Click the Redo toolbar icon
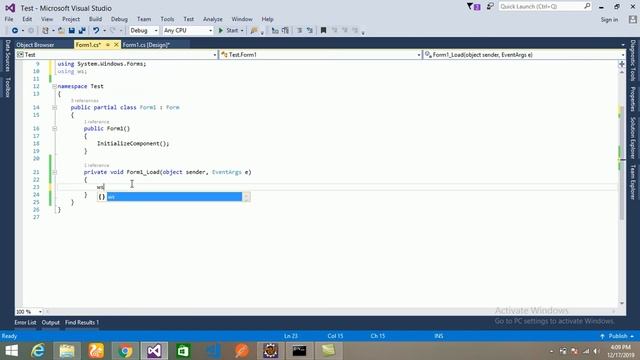The image size is (640, 360). coord(113,31)
